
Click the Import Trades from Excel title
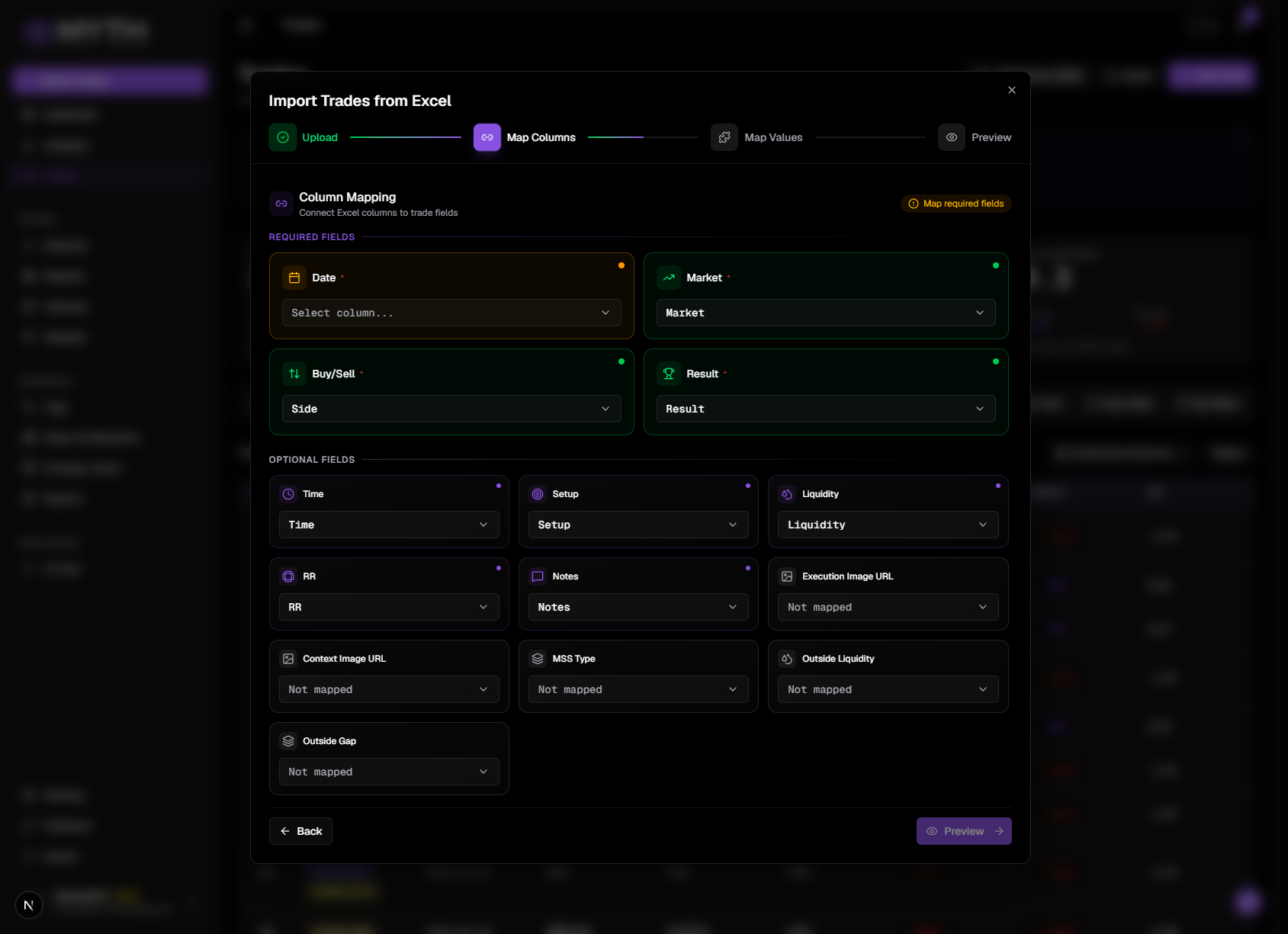[x=360, y=101]
